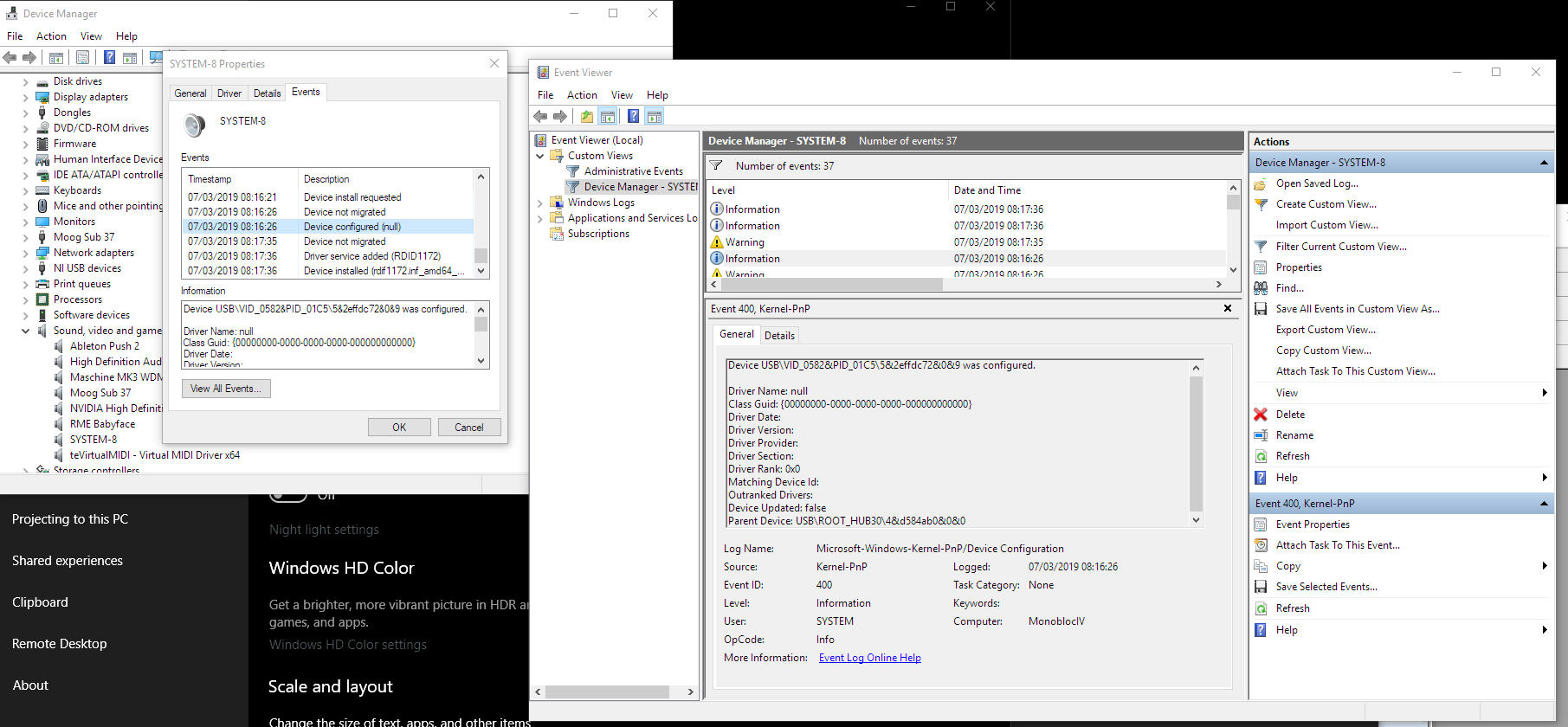Select RME Babyface device

pos(102,424)
